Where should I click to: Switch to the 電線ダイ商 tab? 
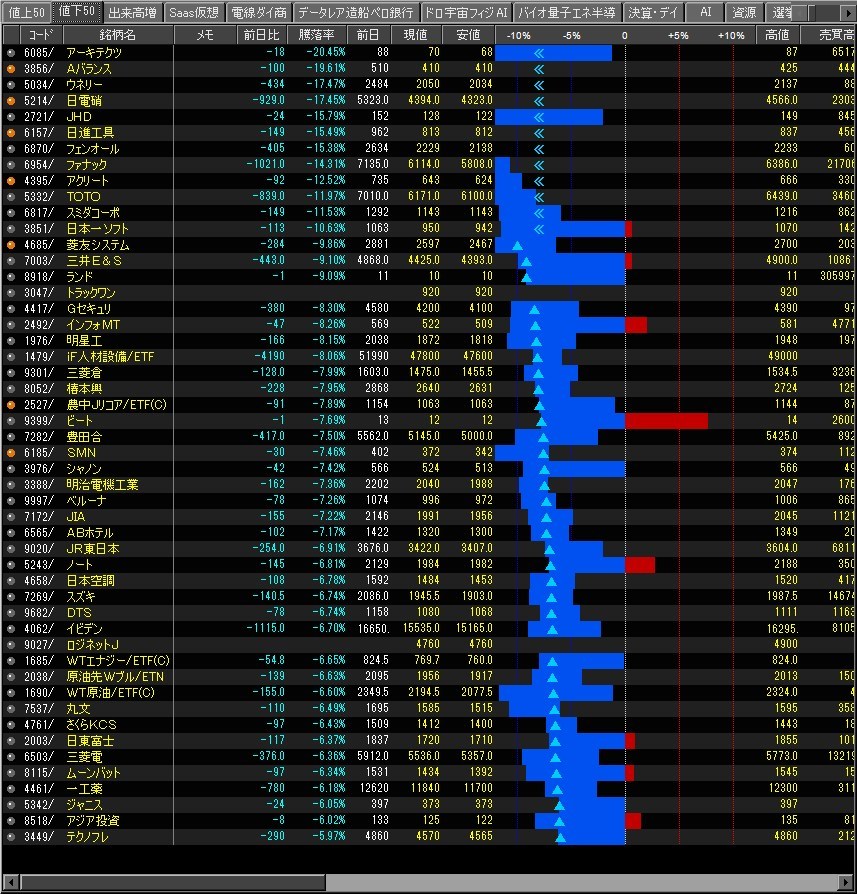click(259, 13)
